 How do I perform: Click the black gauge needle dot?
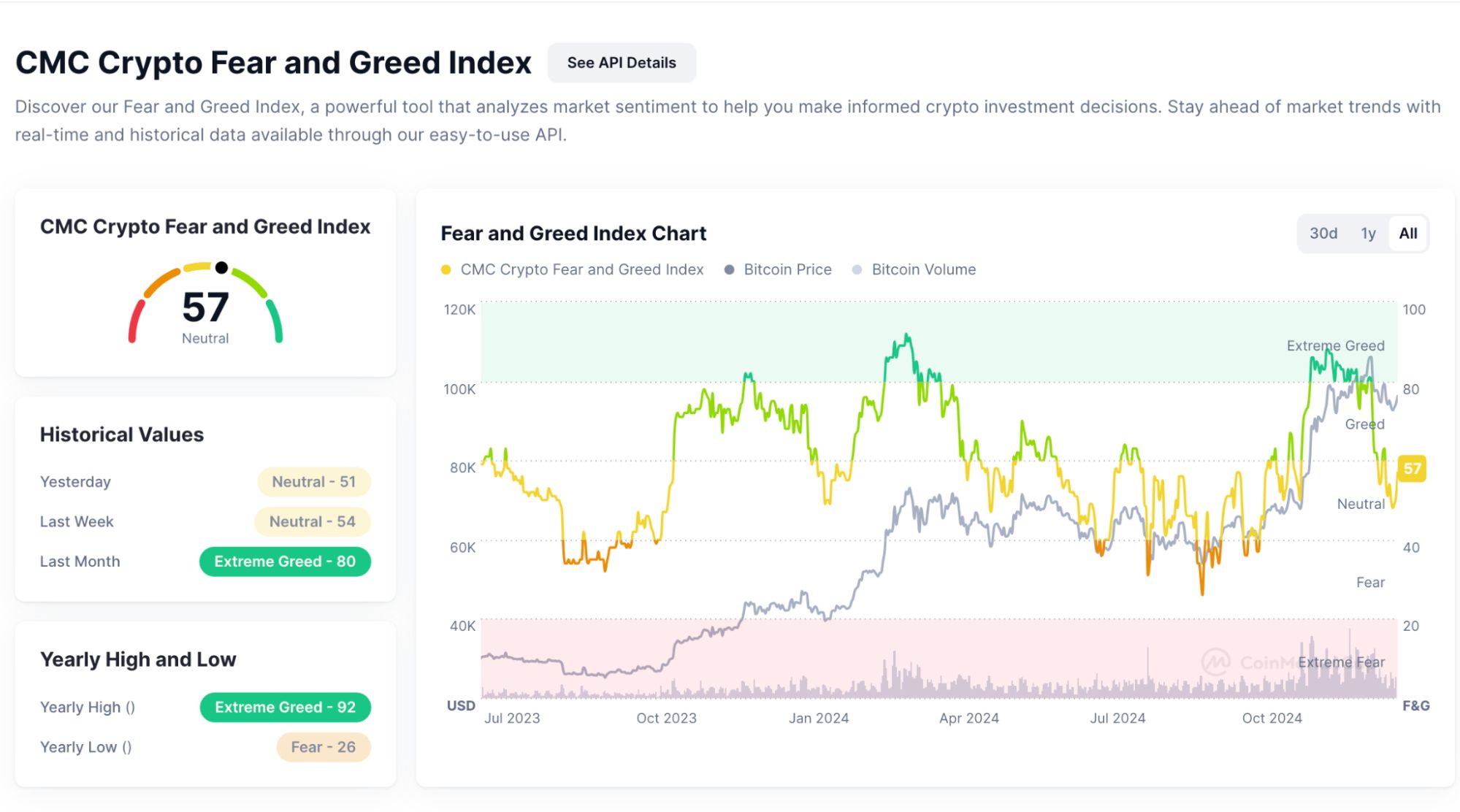(x=221, y=267)
